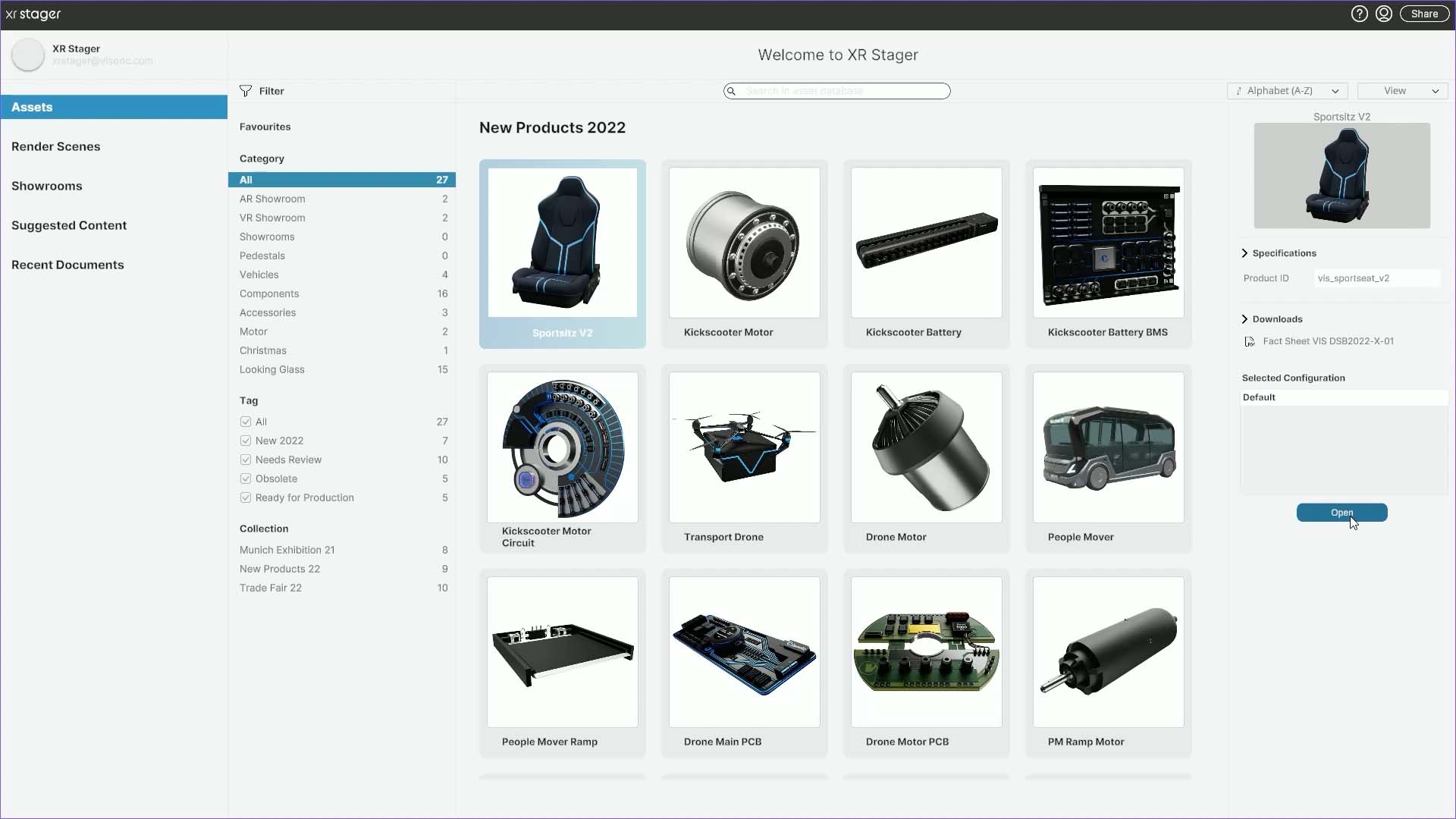Select the Drone Motor asset card

click(927, 459)
